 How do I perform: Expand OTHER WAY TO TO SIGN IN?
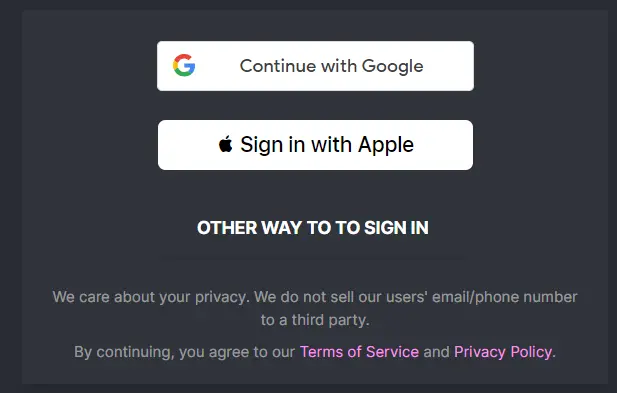tap(313, 228)
